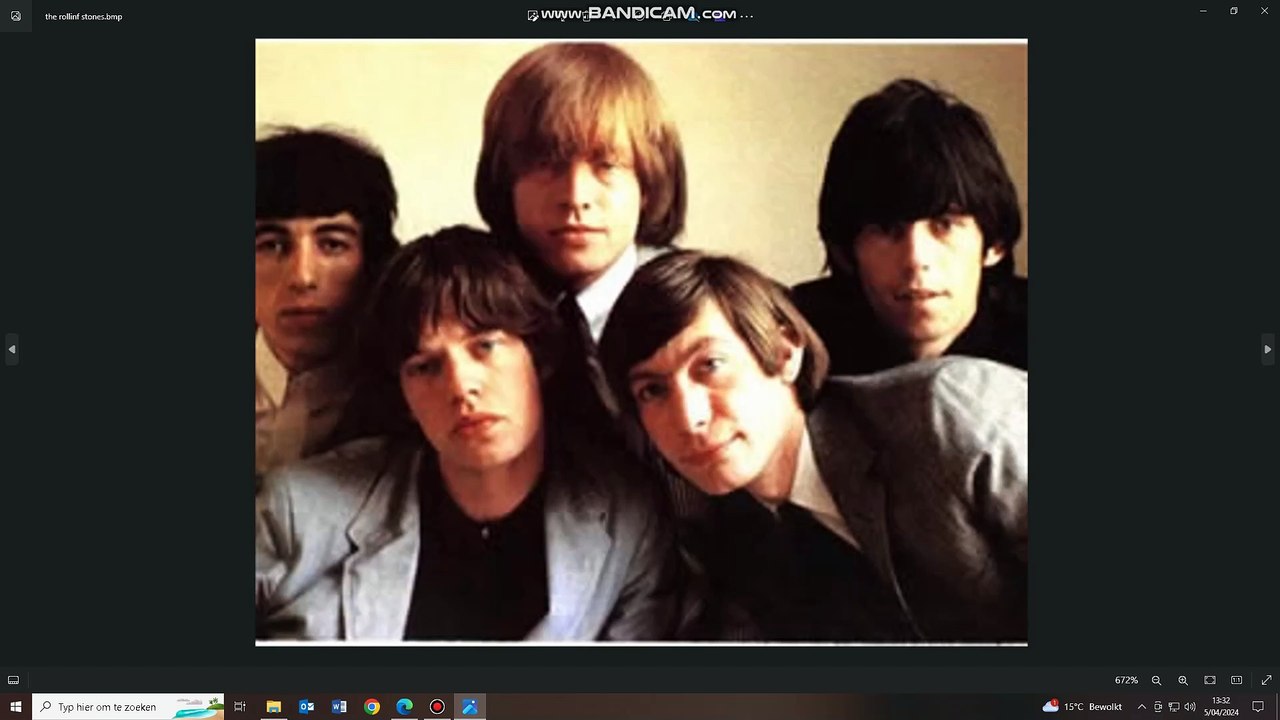Viewport: 1280px width, 720px height.
Task: Go to the next image arrow
Action: click(1267, 349)
